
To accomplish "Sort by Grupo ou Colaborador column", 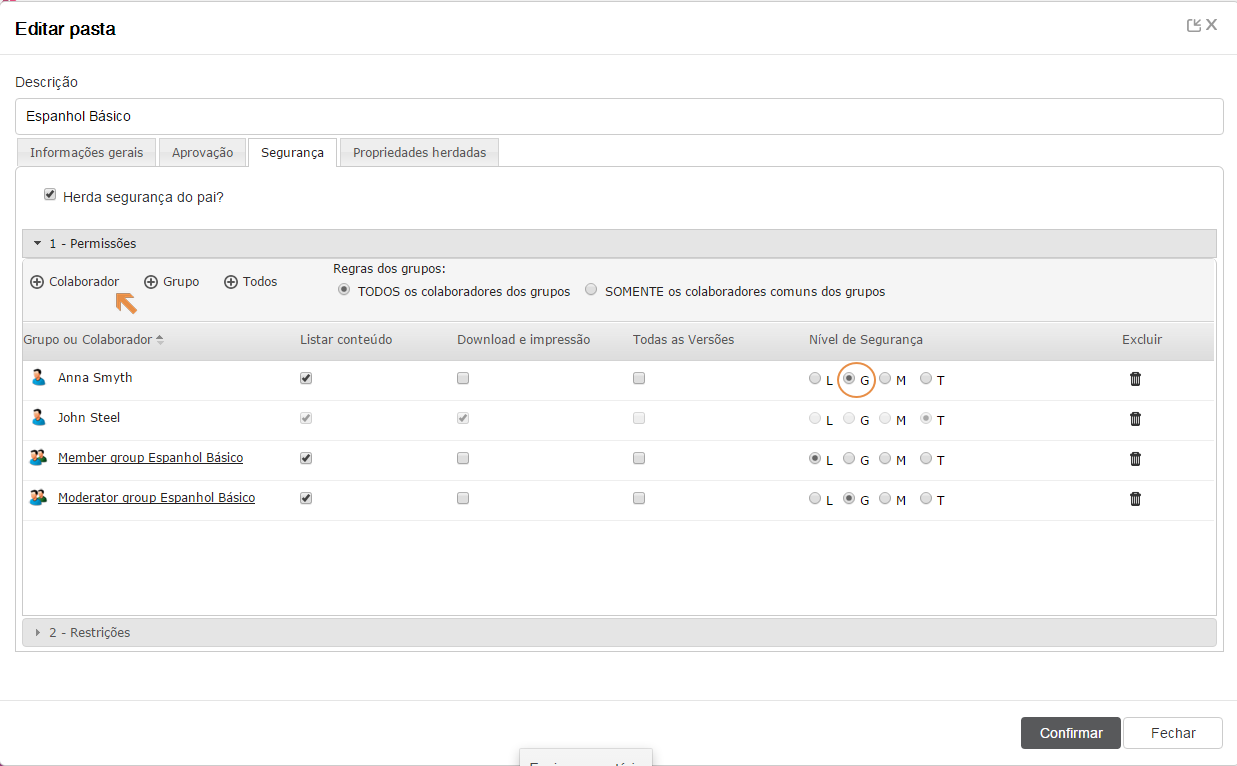I will (93, 340).
